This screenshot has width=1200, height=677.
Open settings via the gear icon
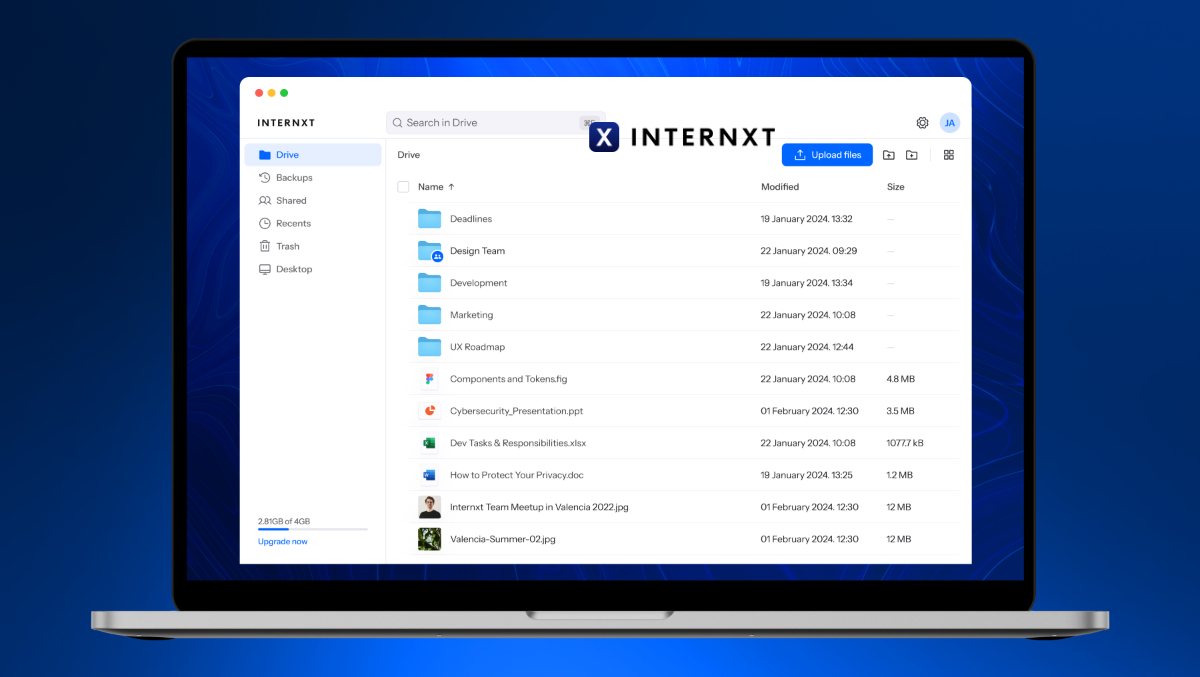click(922, 123)
